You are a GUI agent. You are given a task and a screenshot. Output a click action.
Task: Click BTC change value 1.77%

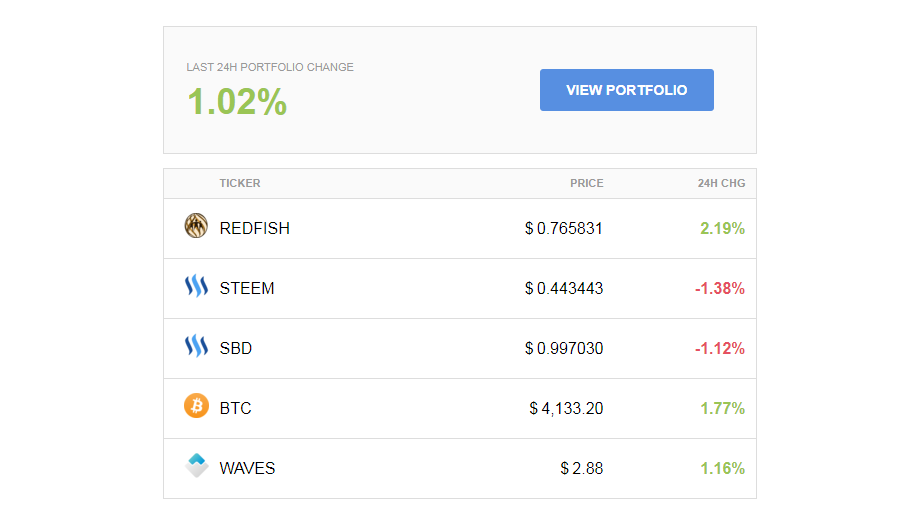(722, 409)
